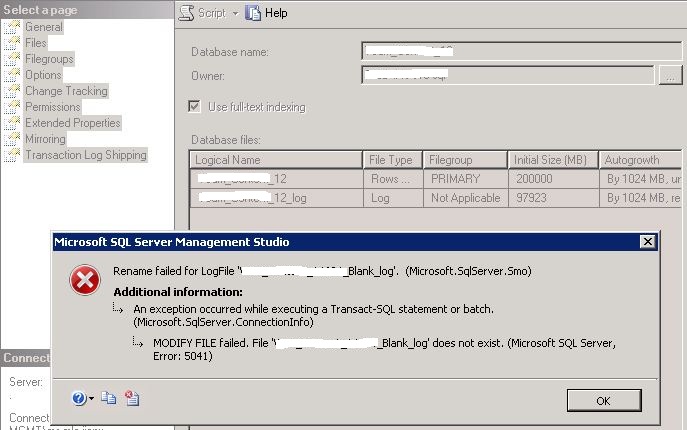Image resolution: width=687 pixels, height=430 pixels.
Task: Open the help options dropdown arrow
Action: [x=91, y=398]
